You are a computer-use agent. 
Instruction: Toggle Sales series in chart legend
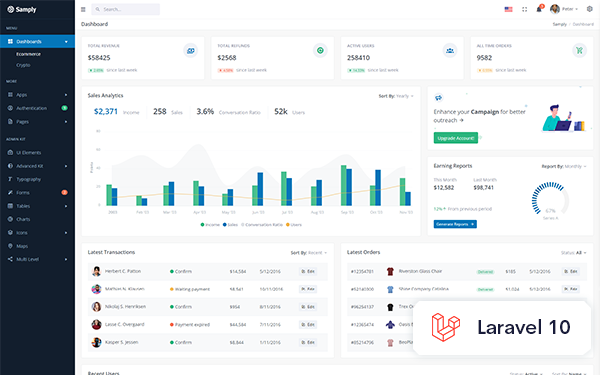(230, 225)
